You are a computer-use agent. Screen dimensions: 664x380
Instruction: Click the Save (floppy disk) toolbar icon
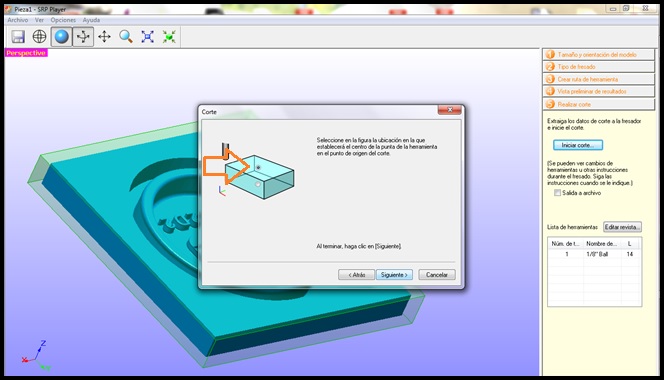(18, 37)
